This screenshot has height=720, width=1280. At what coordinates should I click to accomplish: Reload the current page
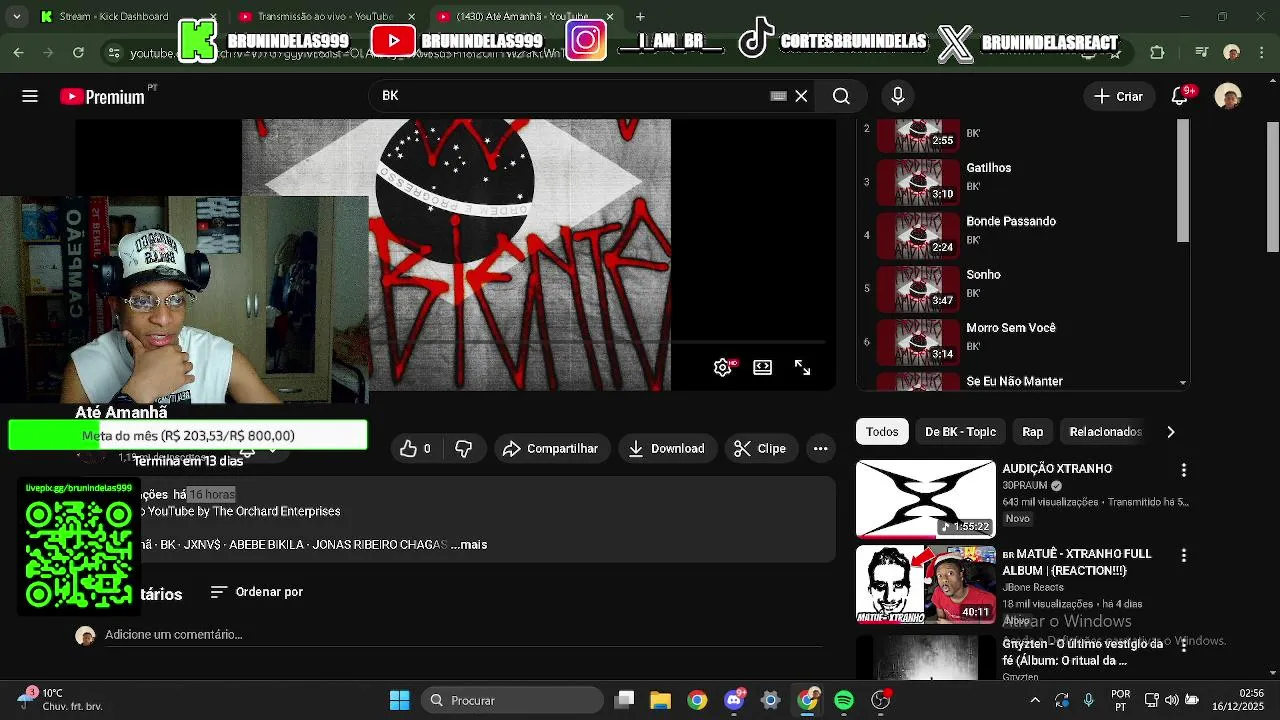[79, 52]
